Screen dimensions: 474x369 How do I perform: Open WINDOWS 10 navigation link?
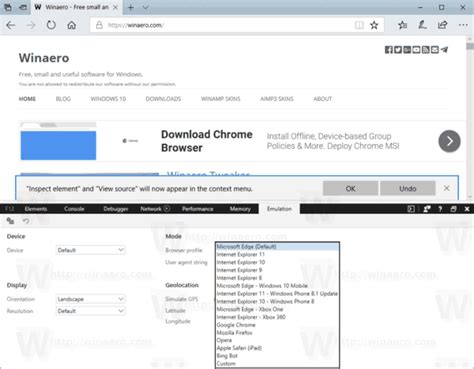[x=108, y=99]
